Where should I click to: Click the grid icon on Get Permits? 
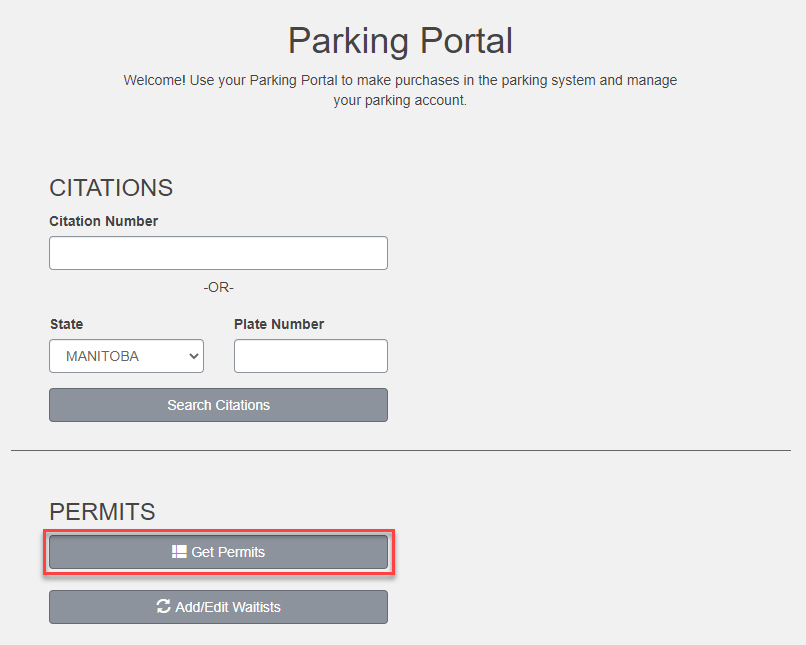tap(179, 552)
